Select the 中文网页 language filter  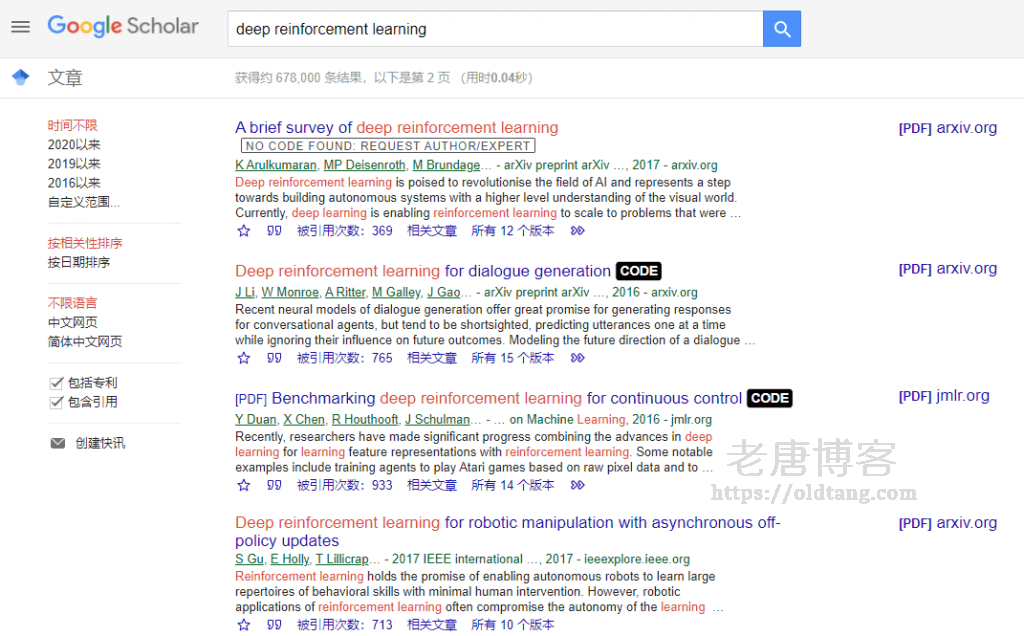click(x=74, y=321)
